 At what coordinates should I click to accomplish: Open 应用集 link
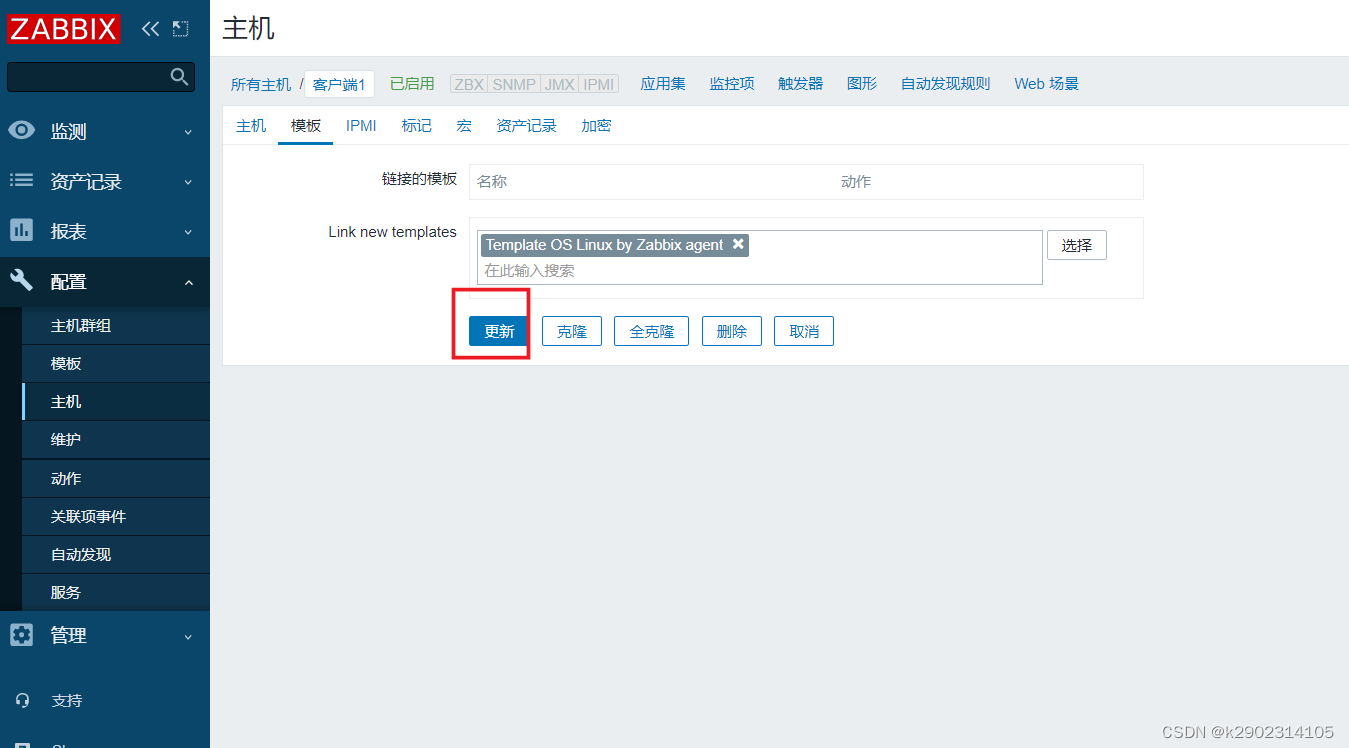point(663,84)
